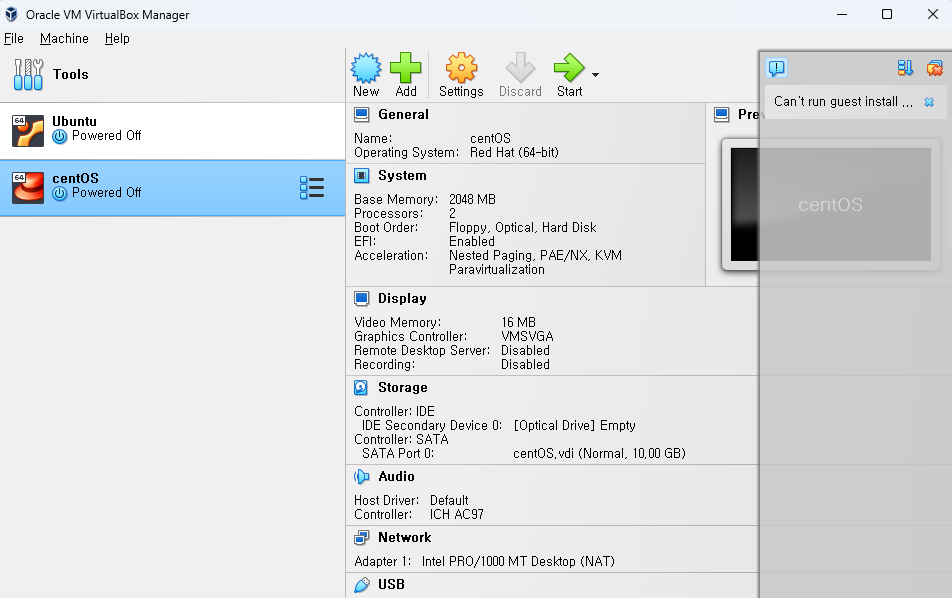Click the General section header
This screenshot has height=598, width=952.
pos(403,114)
